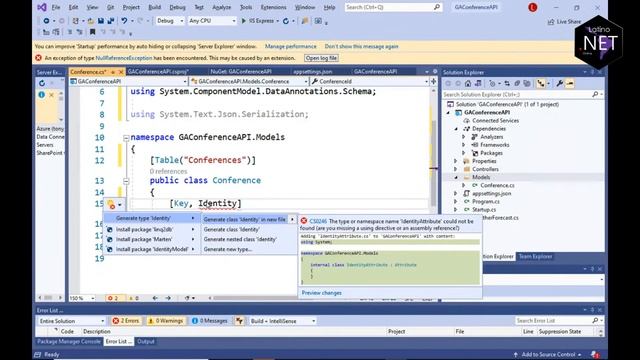The height and width of the screenshot is (360, 640).
Task: Click the Open file toolbar icon
Action: [91, 21]
